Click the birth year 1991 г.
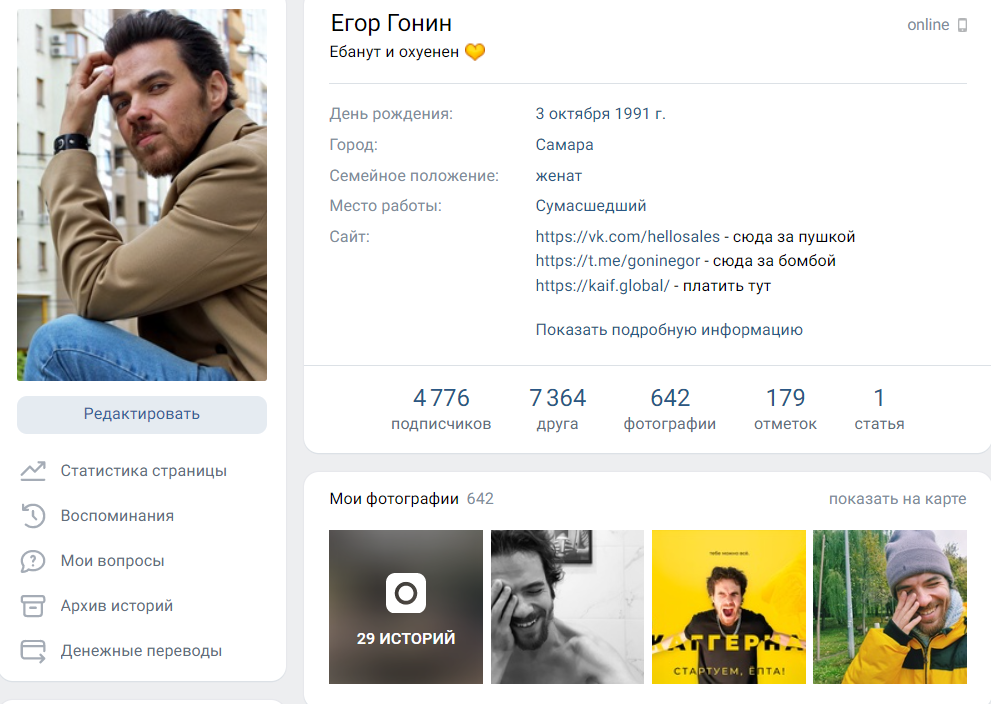The height and width of the screenshot is (704, 991). tap(640, 114)
